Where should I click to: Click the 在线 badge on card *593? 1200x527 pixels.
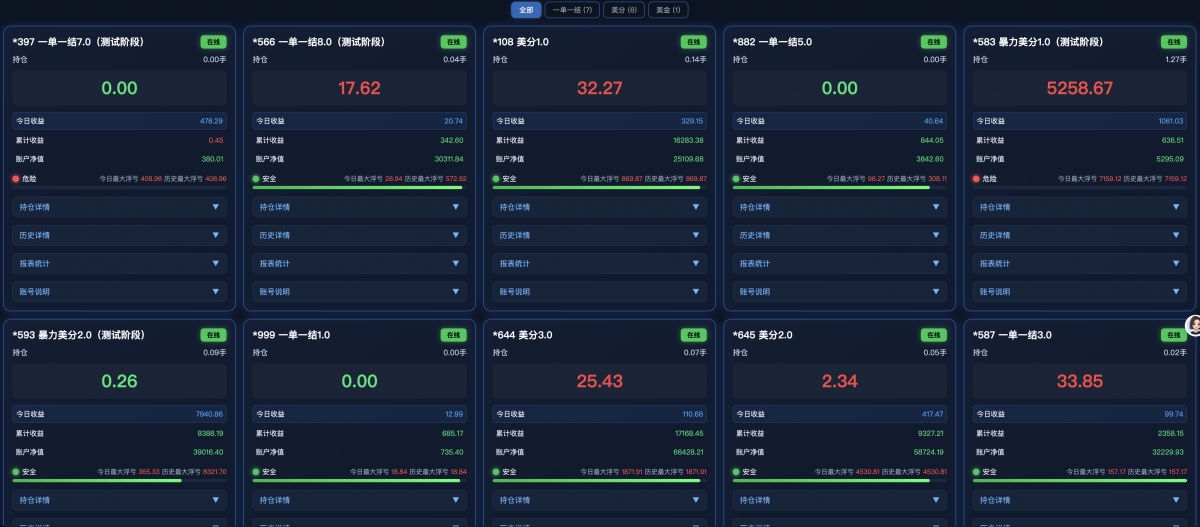214,335
